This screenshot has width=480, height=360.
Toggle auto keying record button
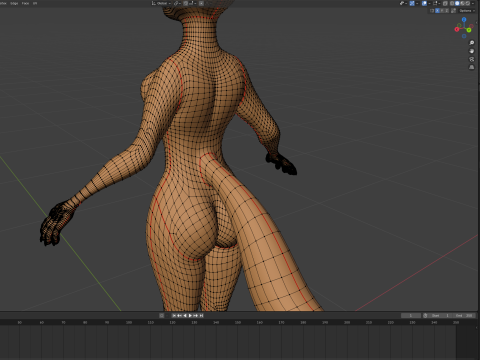click(x=161, y=315)
